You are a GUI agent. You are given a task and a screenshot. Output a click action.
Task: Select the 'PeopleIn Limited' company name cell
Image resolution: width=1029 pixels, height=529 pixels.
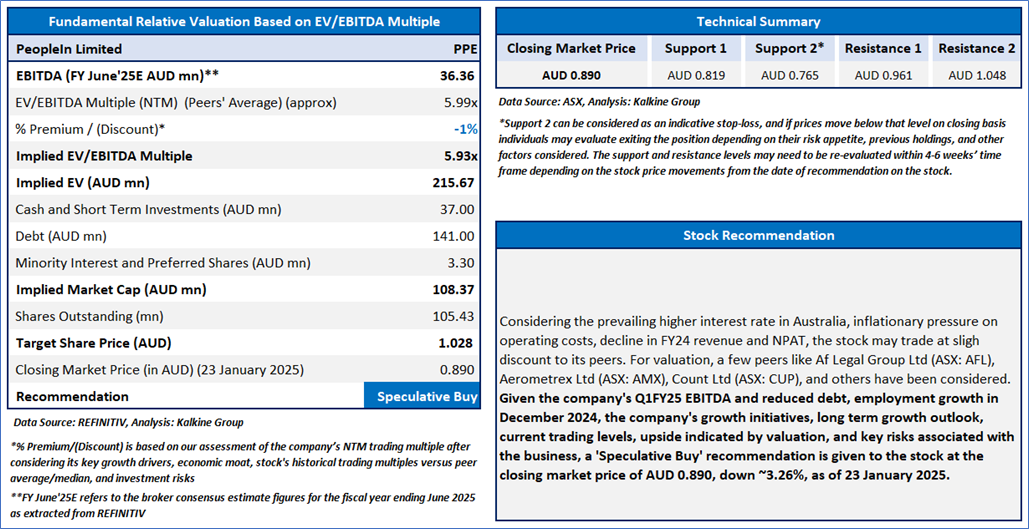[x=69, y=49]
